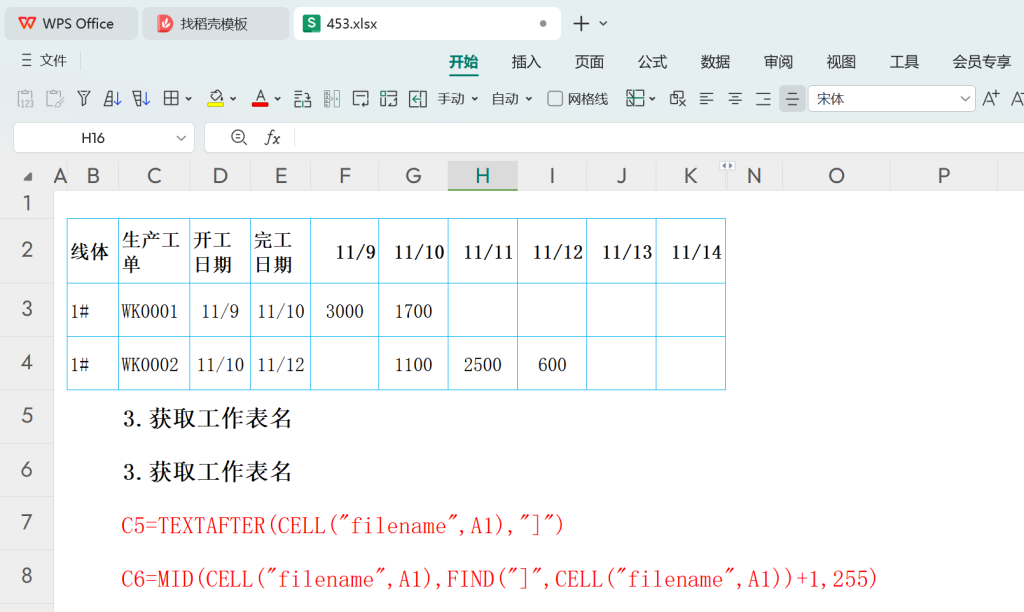Switch to the 会员专享 ribbon tab

click(x=982, y=62)
